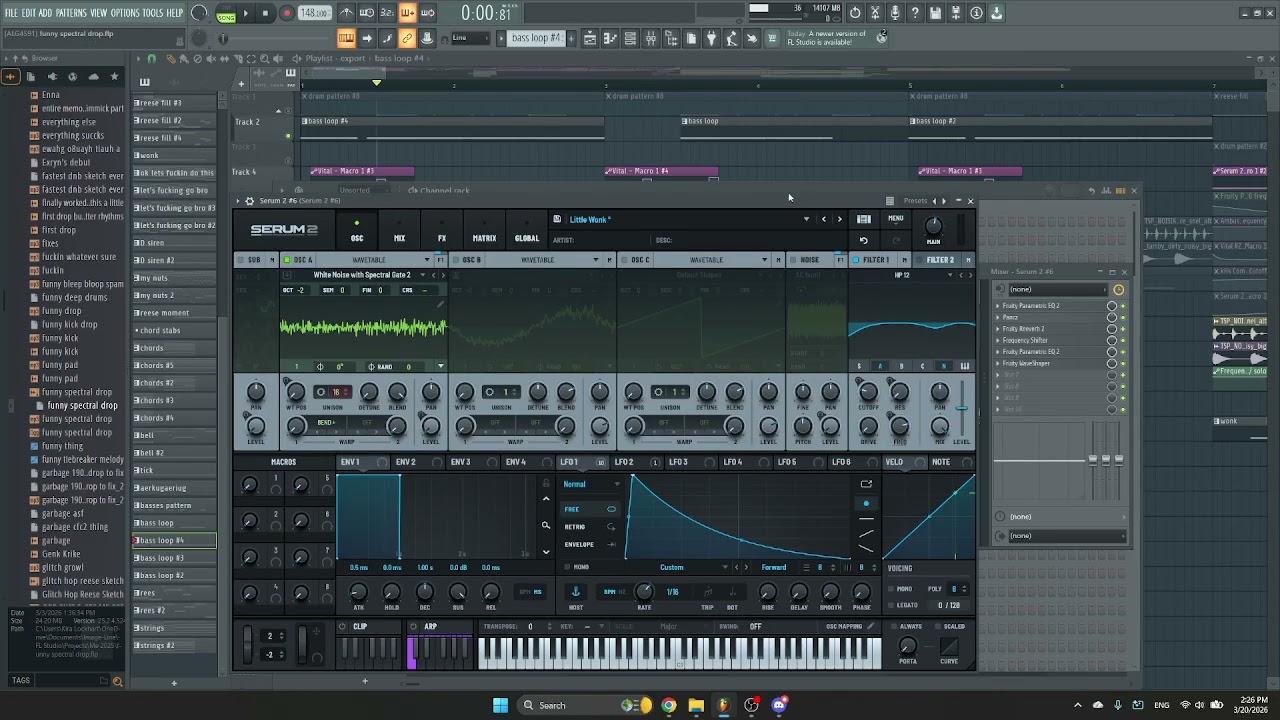Open the mixer view icon
The height and width of the screenshot is (720, 1280).
651,38
